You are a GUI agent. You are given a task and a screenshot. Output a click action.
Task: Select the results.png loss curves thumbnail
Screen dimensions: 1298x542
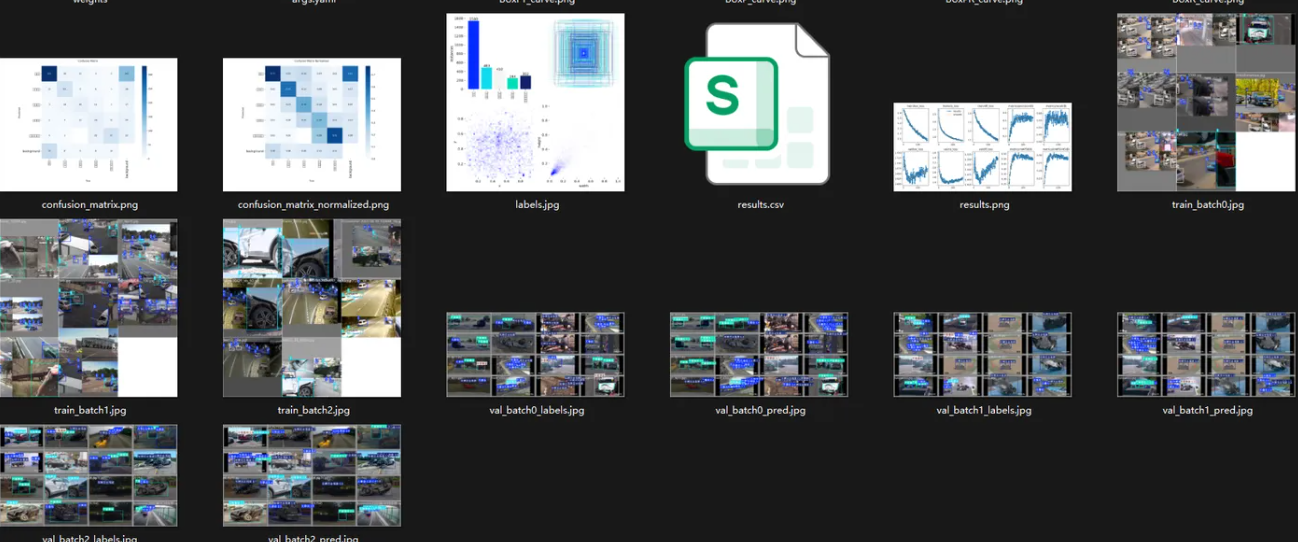pyautogui.click(x=982, y=147)
